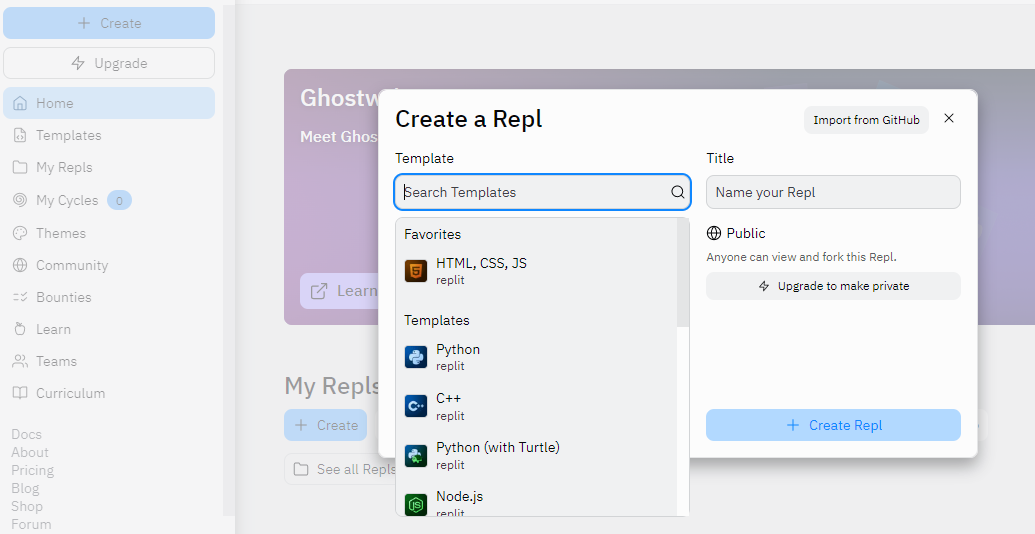Select the Python template

[x=536, y=357]
